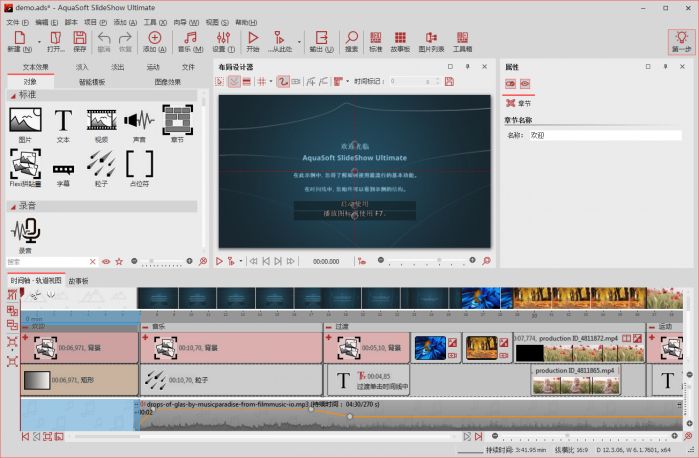Toggle dashed selection frame icon in layout designer
This screenshot has height=458, width=699.
pos(219,82)
